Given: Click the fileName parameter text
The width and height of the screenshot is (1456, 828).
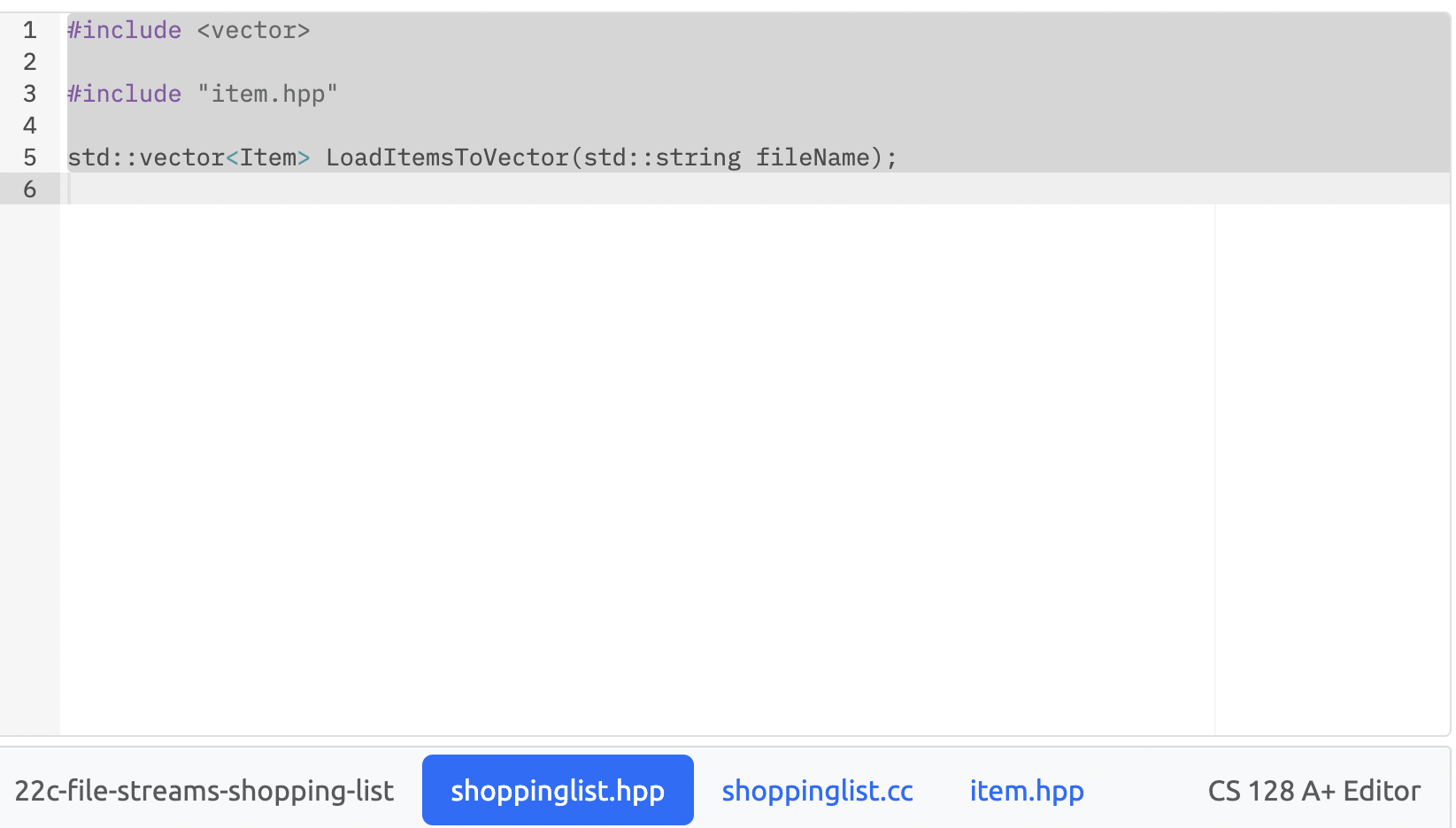Looking at the screenshot, I should click(814, 157).
